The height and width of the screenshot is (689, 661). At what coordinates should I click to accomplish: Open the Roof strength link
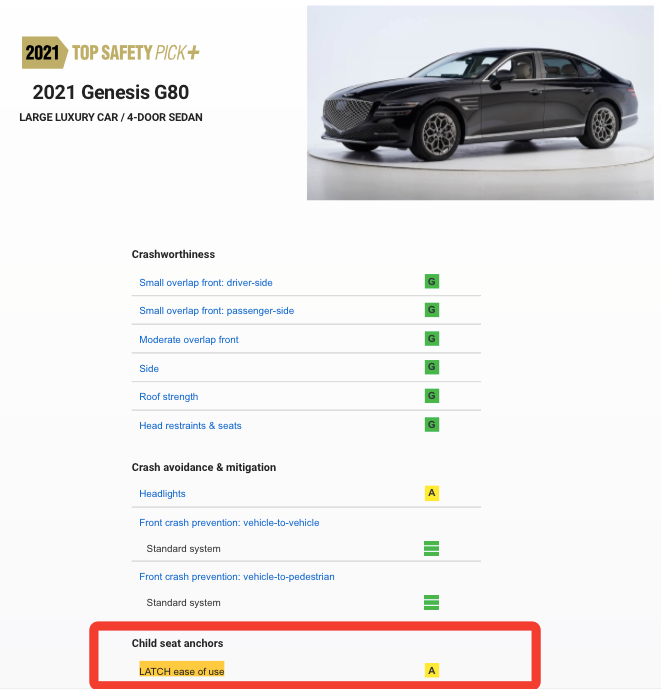(169, 397)
